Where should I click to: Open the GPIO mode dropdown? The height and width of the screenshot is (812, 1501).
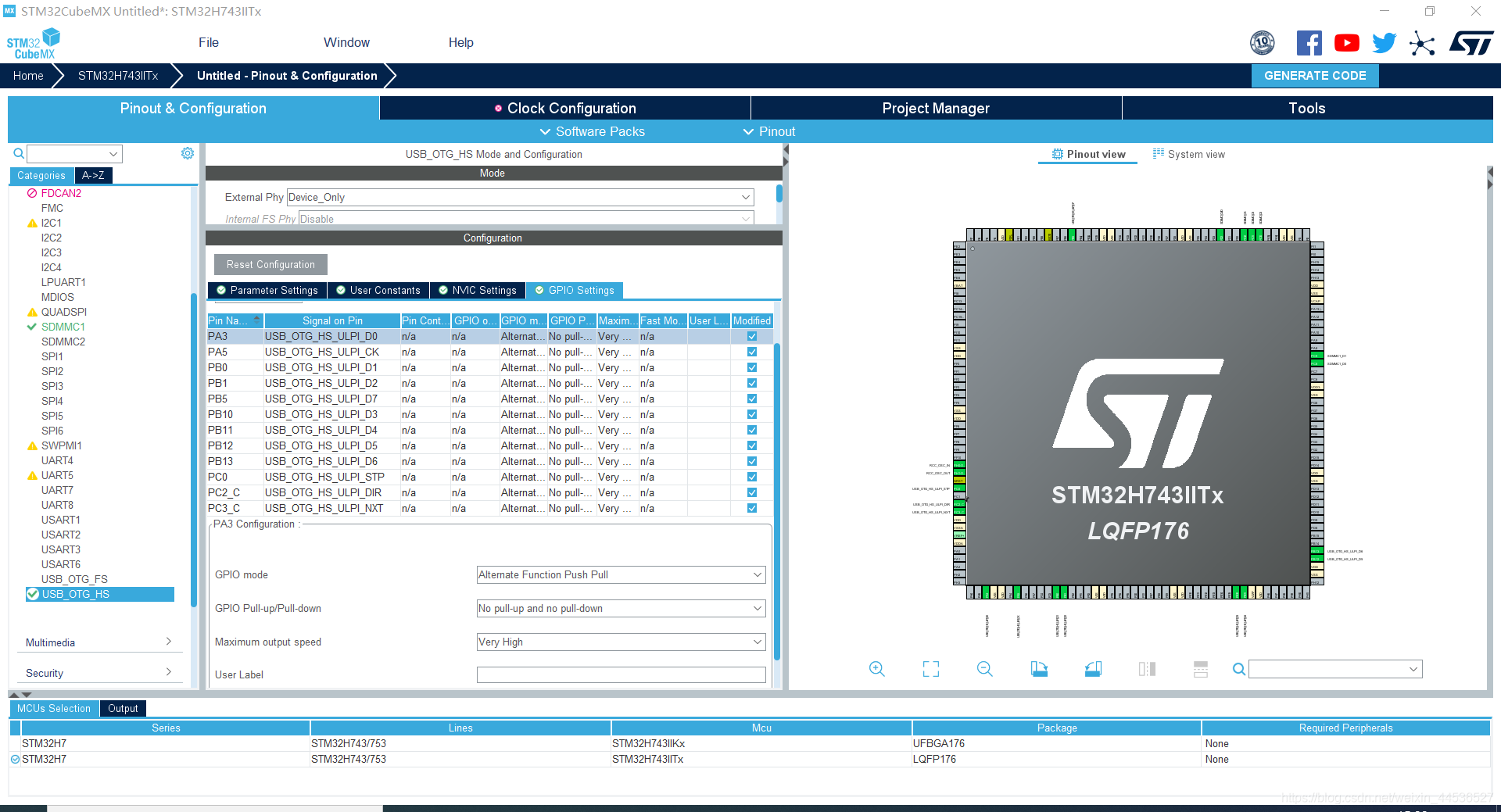pyautogui.click(x=621, y=575)
